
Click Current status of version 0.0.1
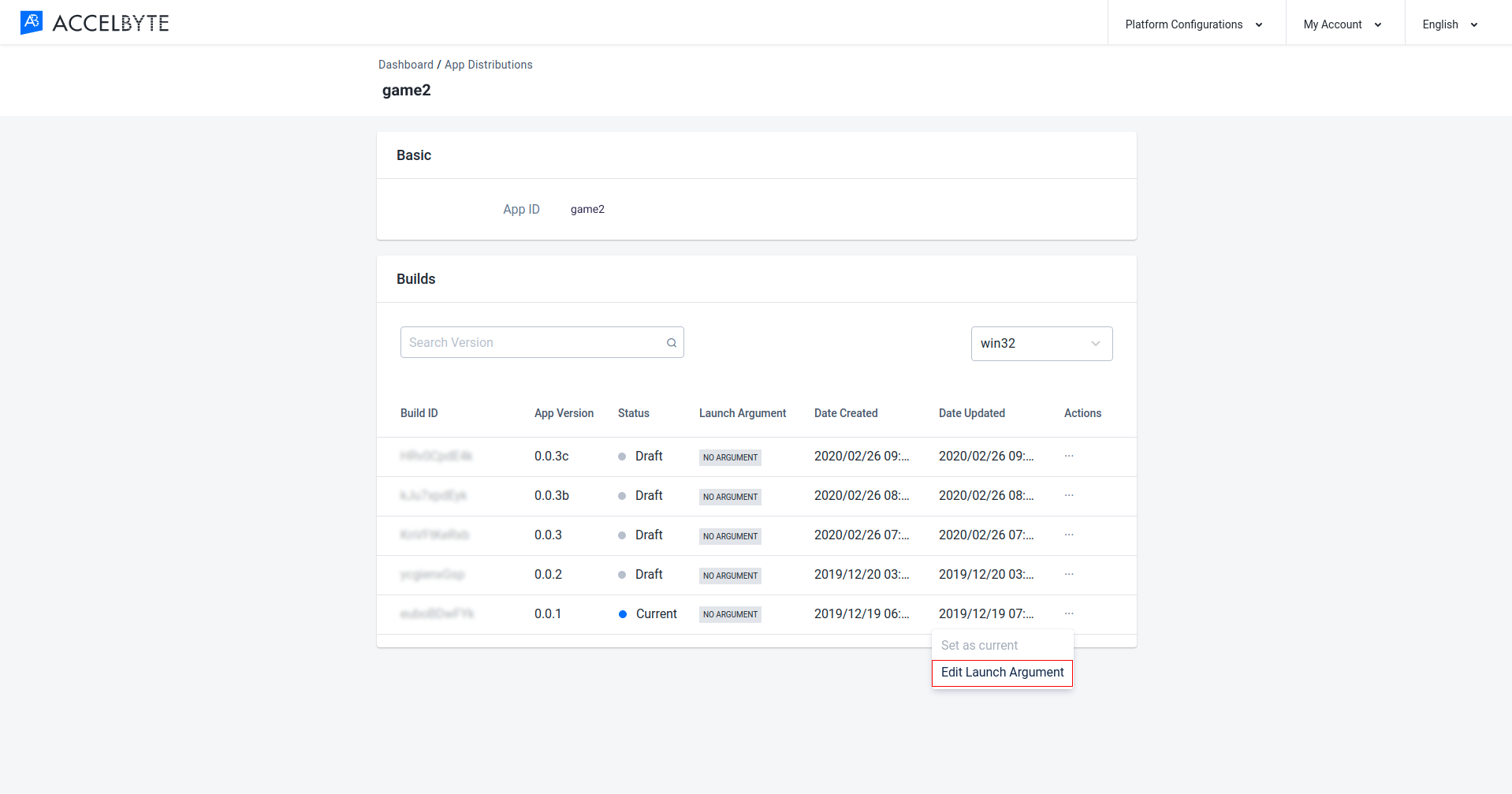pos(648,613)
